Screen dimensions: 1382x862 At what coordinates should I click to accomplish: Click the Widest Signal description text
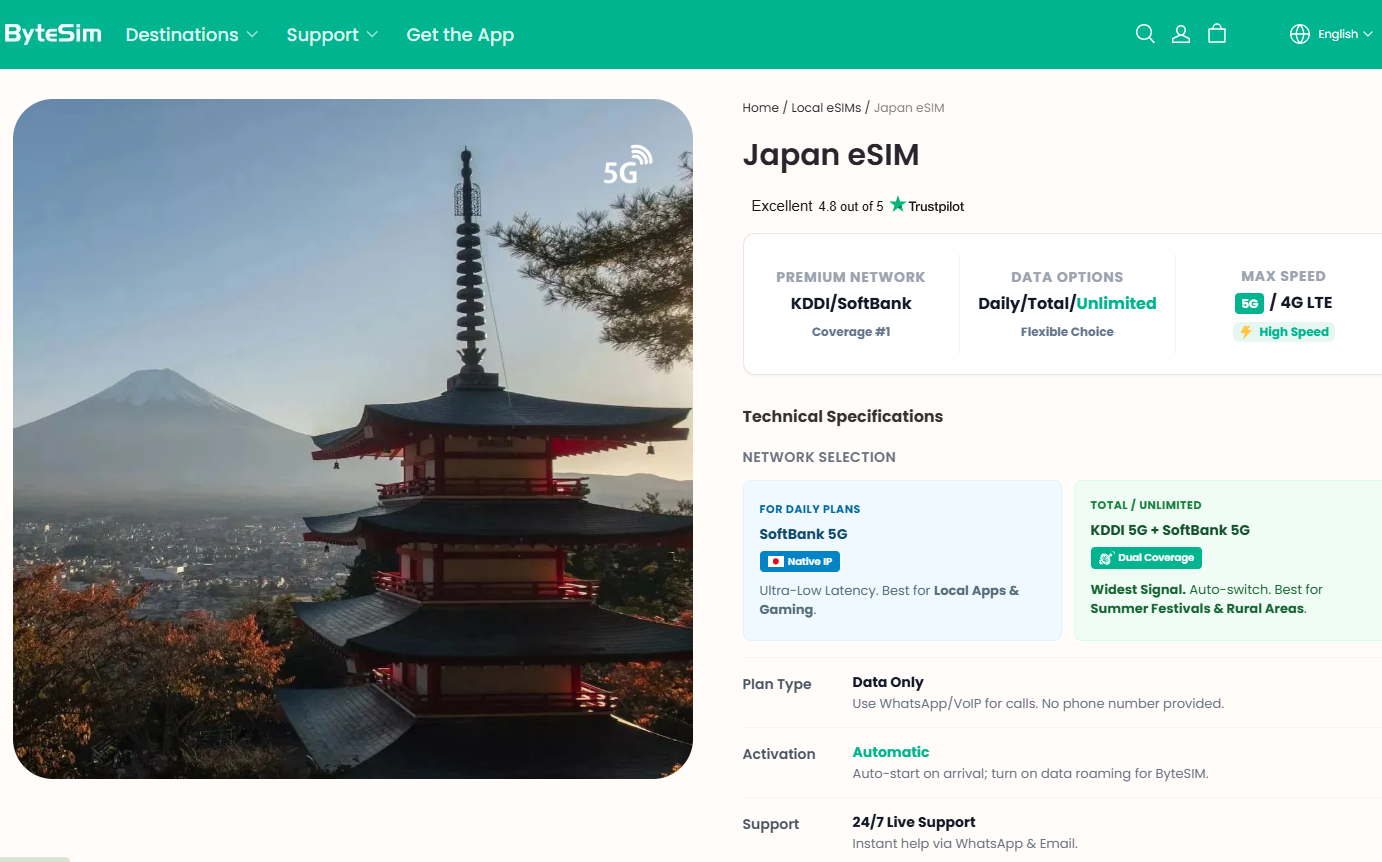pos(1207,599)
